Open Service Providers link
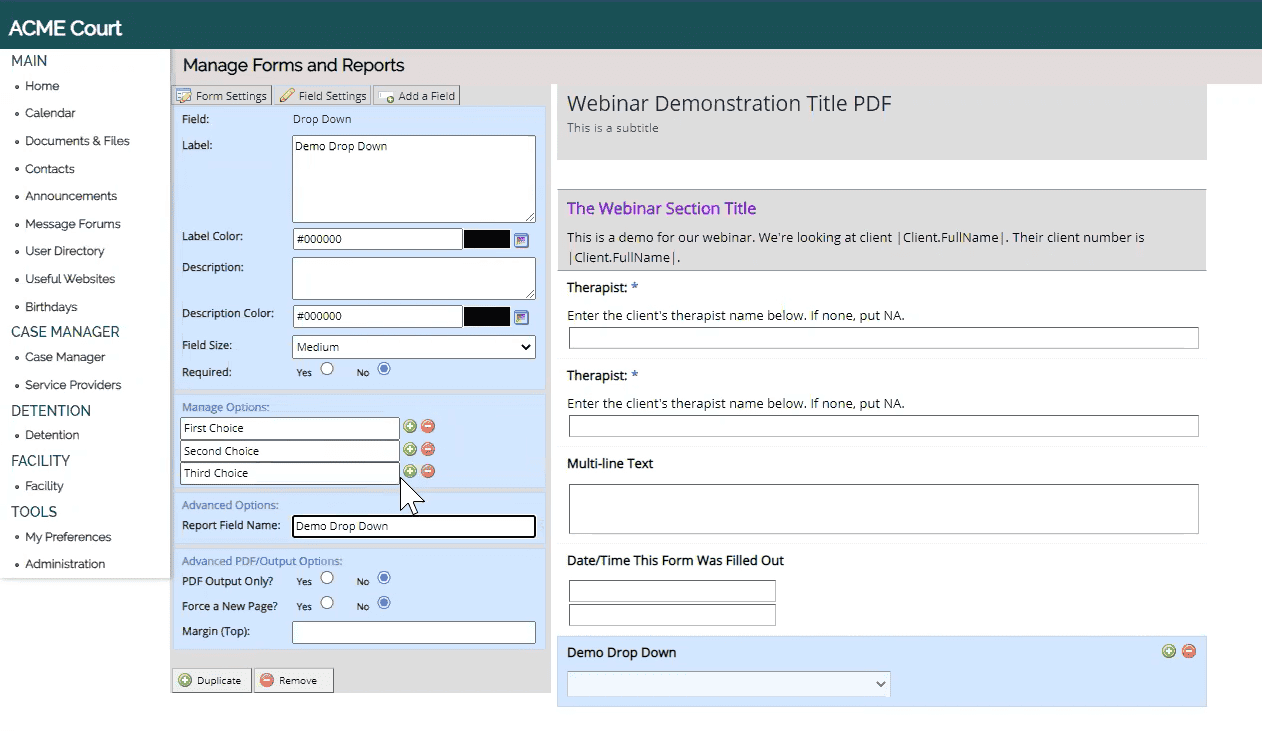 (x=73, y=385)
